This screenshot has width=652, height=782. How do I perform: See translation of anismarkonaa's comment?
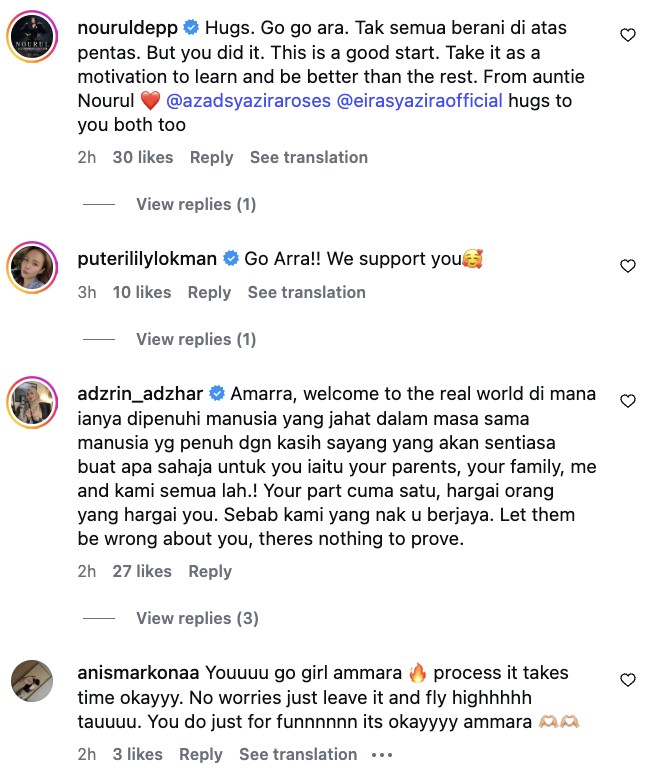pyautogui.click(x=298, y=755)
